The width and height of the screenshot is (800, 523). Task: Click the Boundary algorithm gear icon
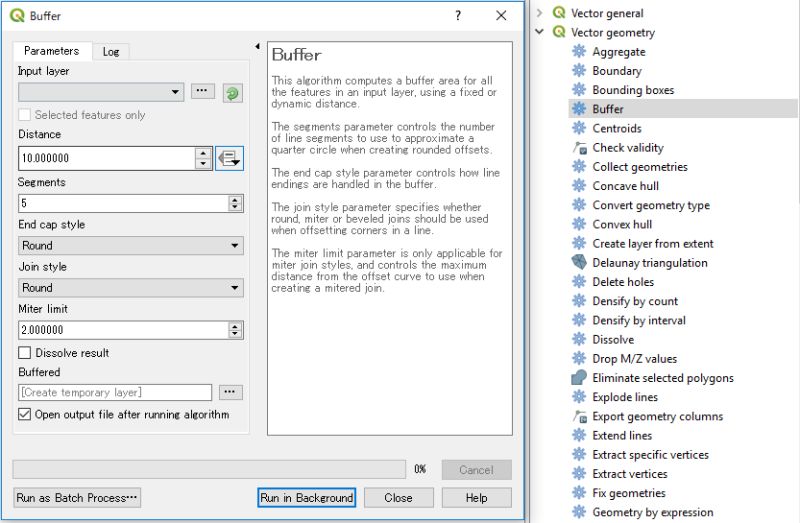(x=579, y=70)
